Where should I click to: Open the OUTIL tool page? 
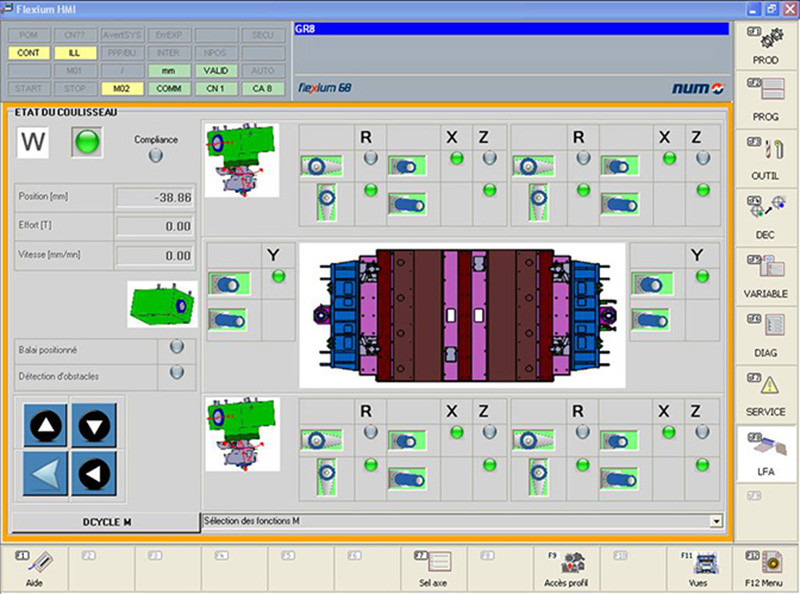point(765,160)
